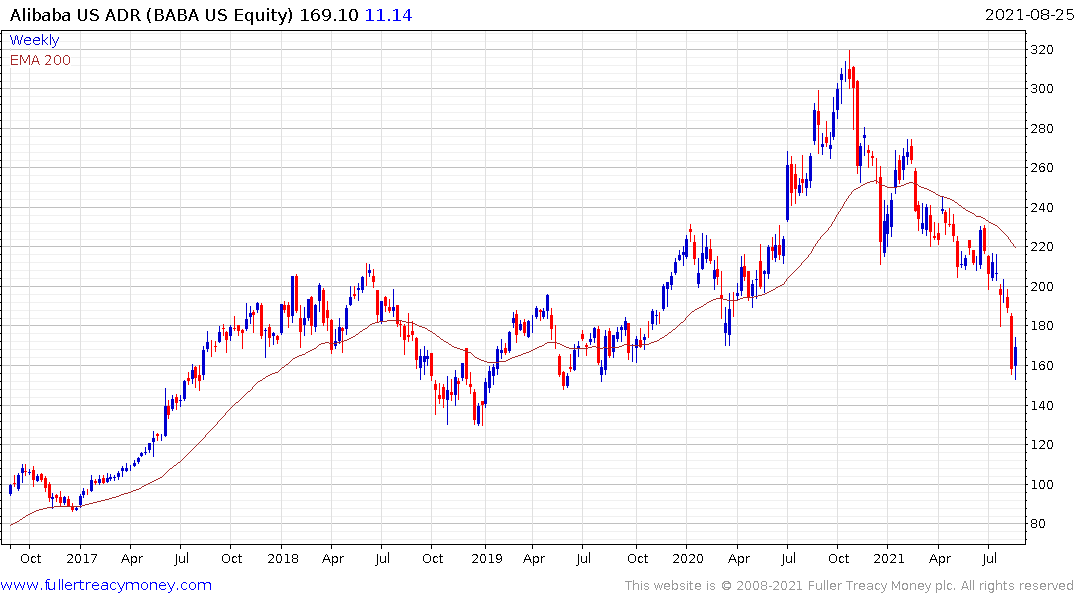Image resolution: width=1075 pixels, height=600 pixels.
Task: Click the blue change value 11.14
Action: pos(388,15)
